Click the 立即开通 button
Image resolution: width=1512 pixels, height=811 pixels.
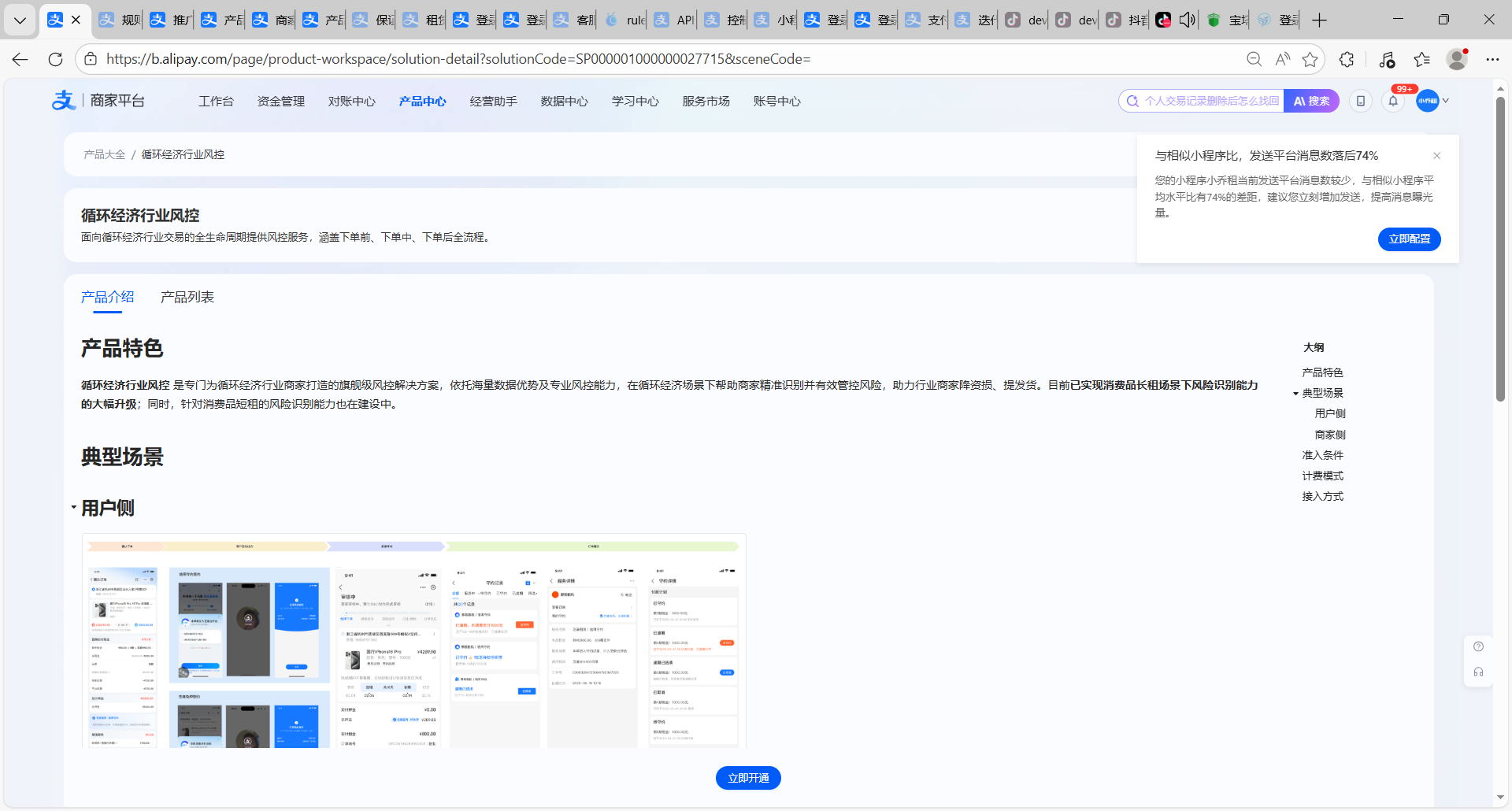pyautogui.click(x=747, y=778)
